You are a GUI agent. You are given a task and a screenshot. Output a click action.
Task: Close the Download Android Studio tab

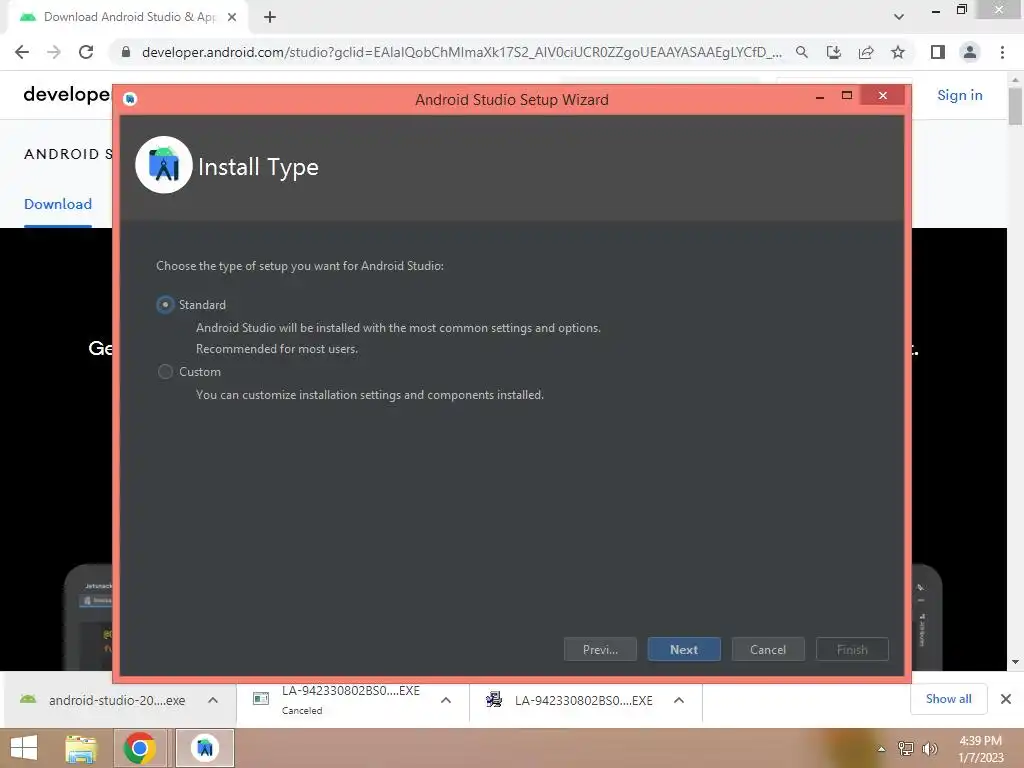[232, 17]
